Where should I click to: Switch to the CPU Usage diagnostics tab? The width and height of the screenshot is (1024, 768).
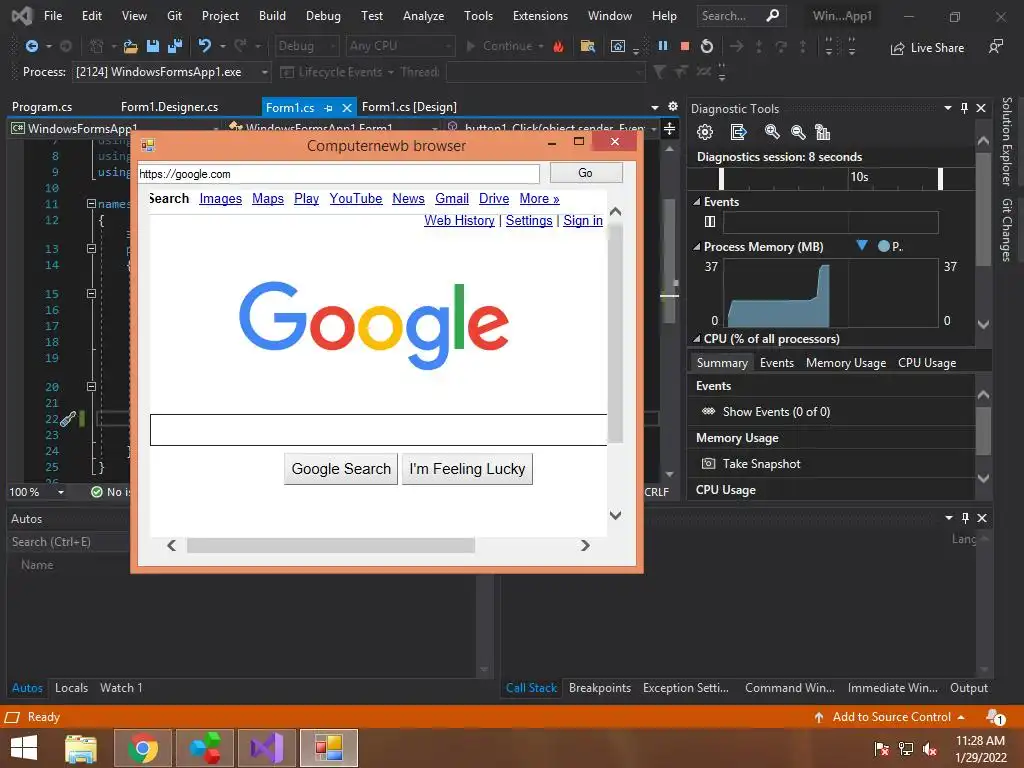pos(927,363)
